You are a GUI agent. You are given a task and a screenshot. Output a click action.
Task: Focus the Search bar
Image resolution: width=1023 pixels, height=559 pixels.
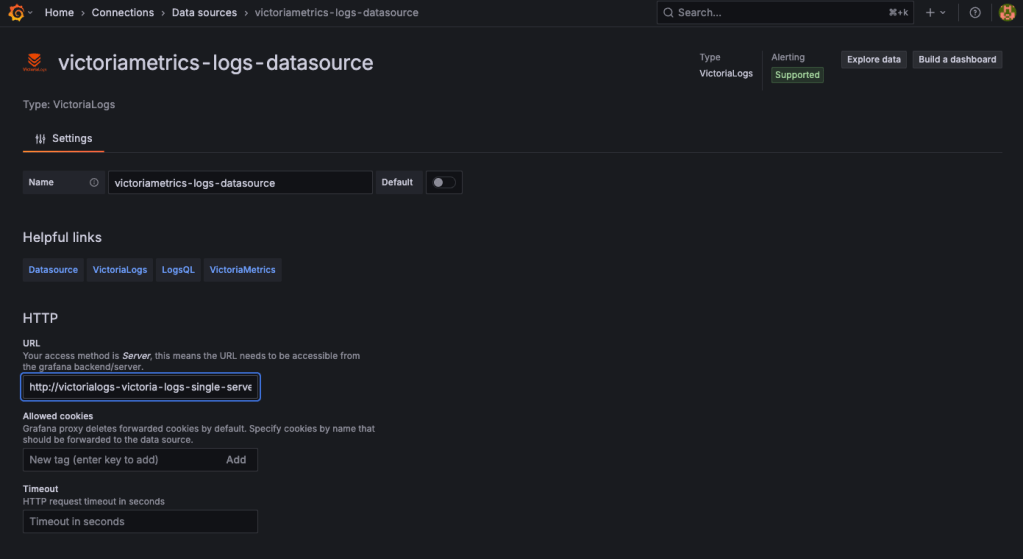click(785, 12)
